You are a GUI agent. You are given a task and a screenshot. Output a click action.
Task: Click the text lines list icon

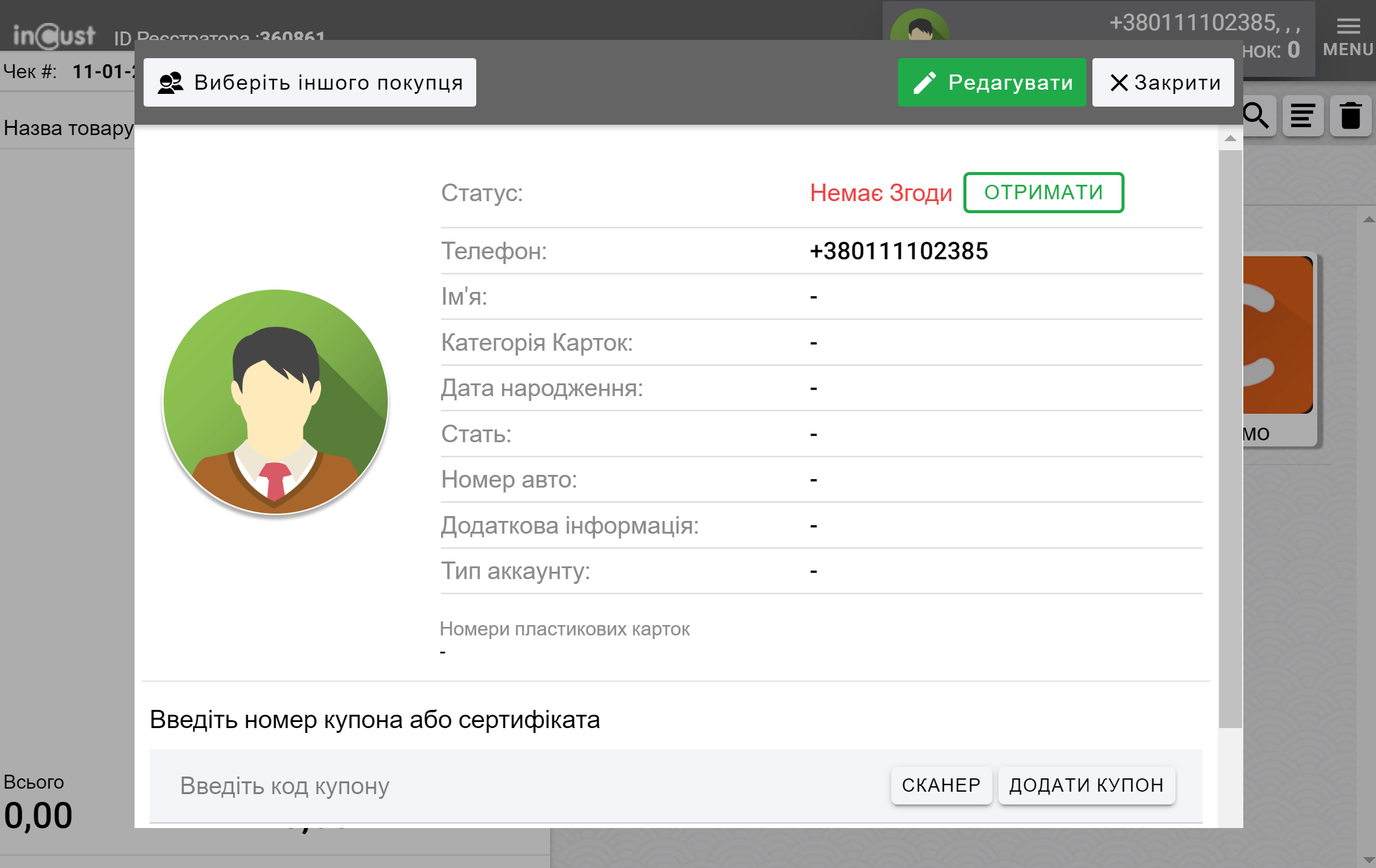coord(1303,116)
